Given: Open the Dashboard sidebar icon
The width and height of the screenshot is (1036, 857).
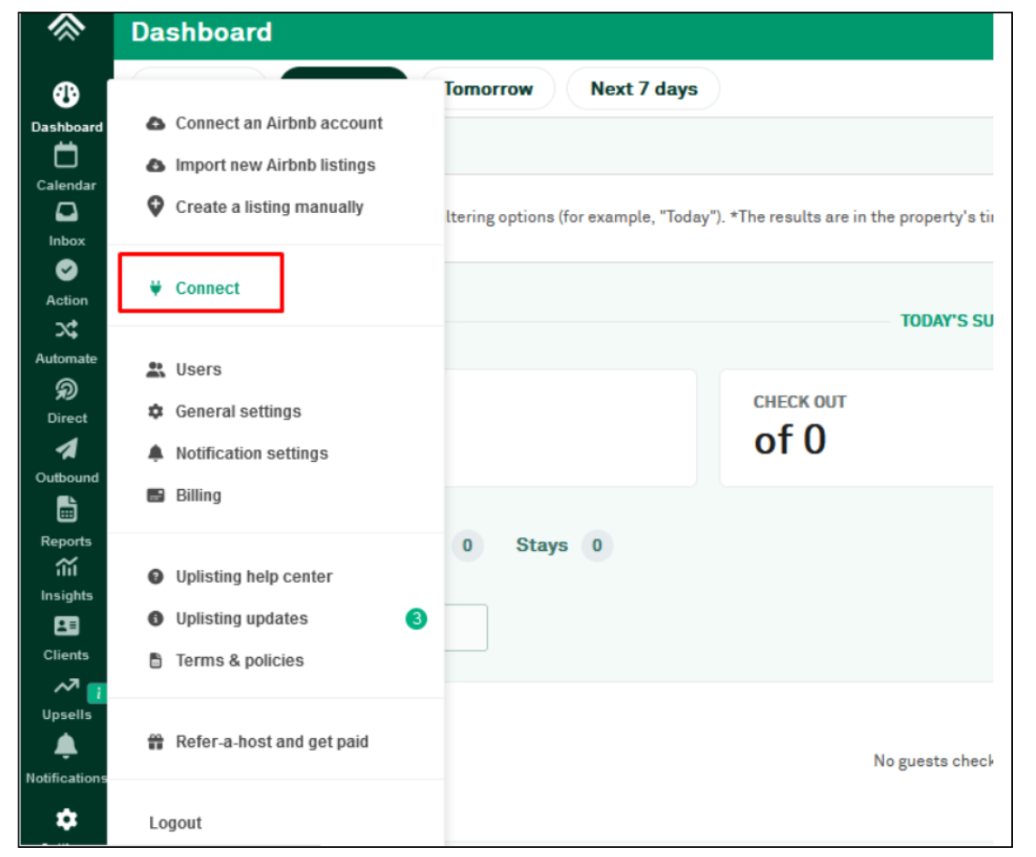Looking at the screenshot, I should 66,95.
